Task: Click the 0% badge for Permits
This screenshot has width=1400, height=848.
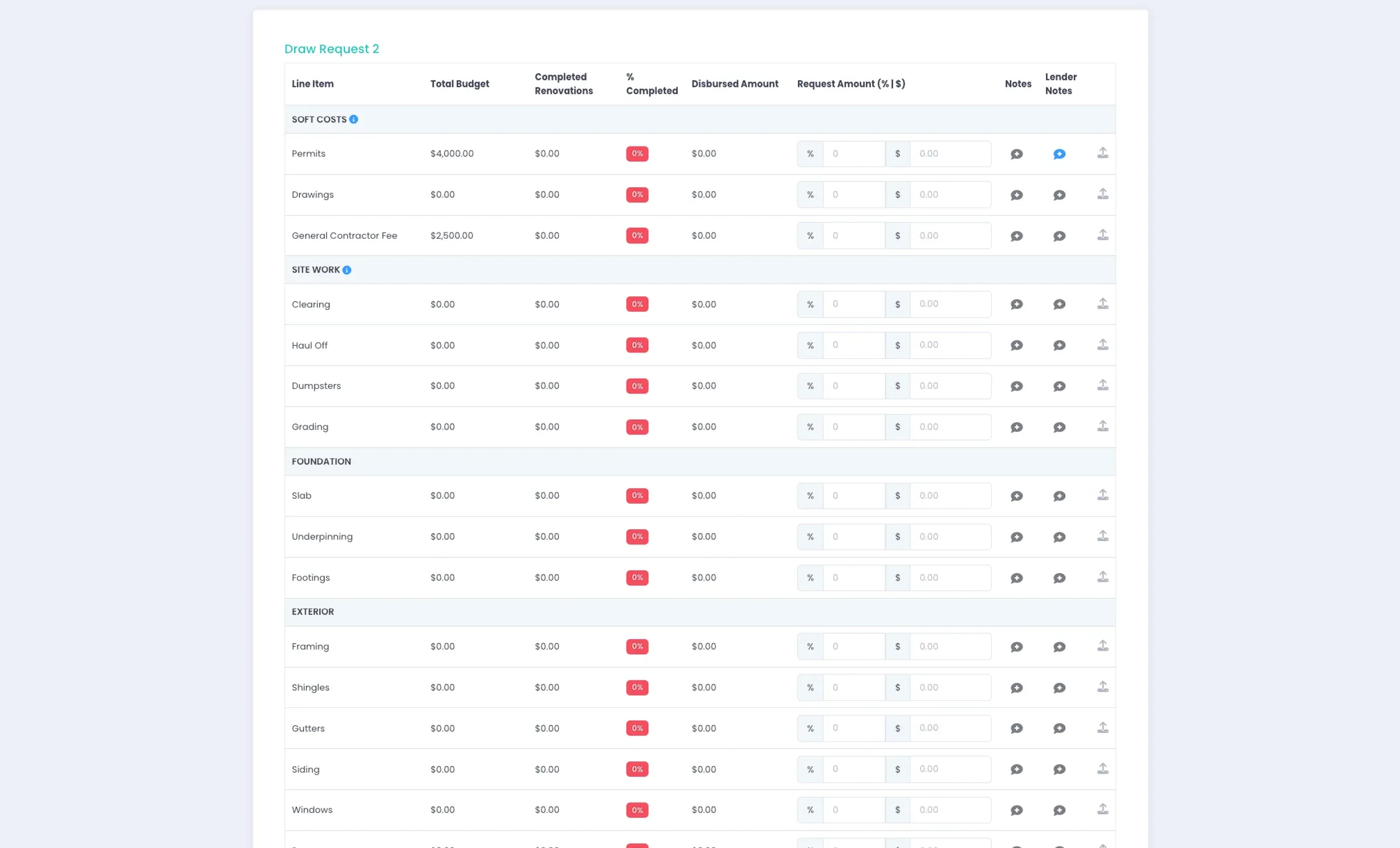Action: [x=637, y=153]
